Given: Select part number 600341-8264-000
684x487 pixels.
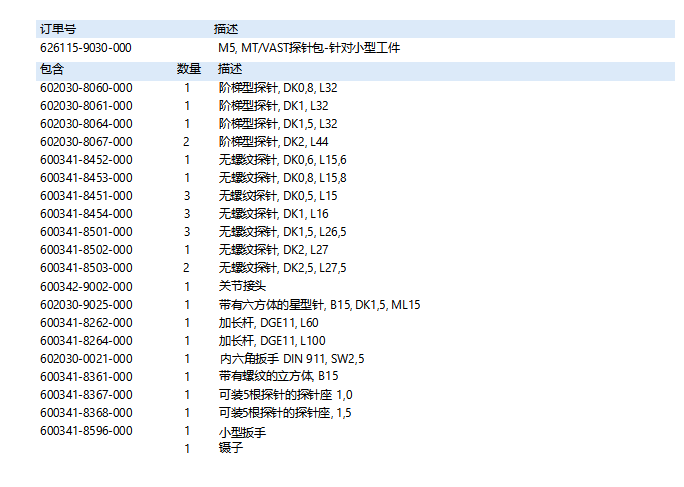Looking at the screenshot, I should tap(86, 340).
